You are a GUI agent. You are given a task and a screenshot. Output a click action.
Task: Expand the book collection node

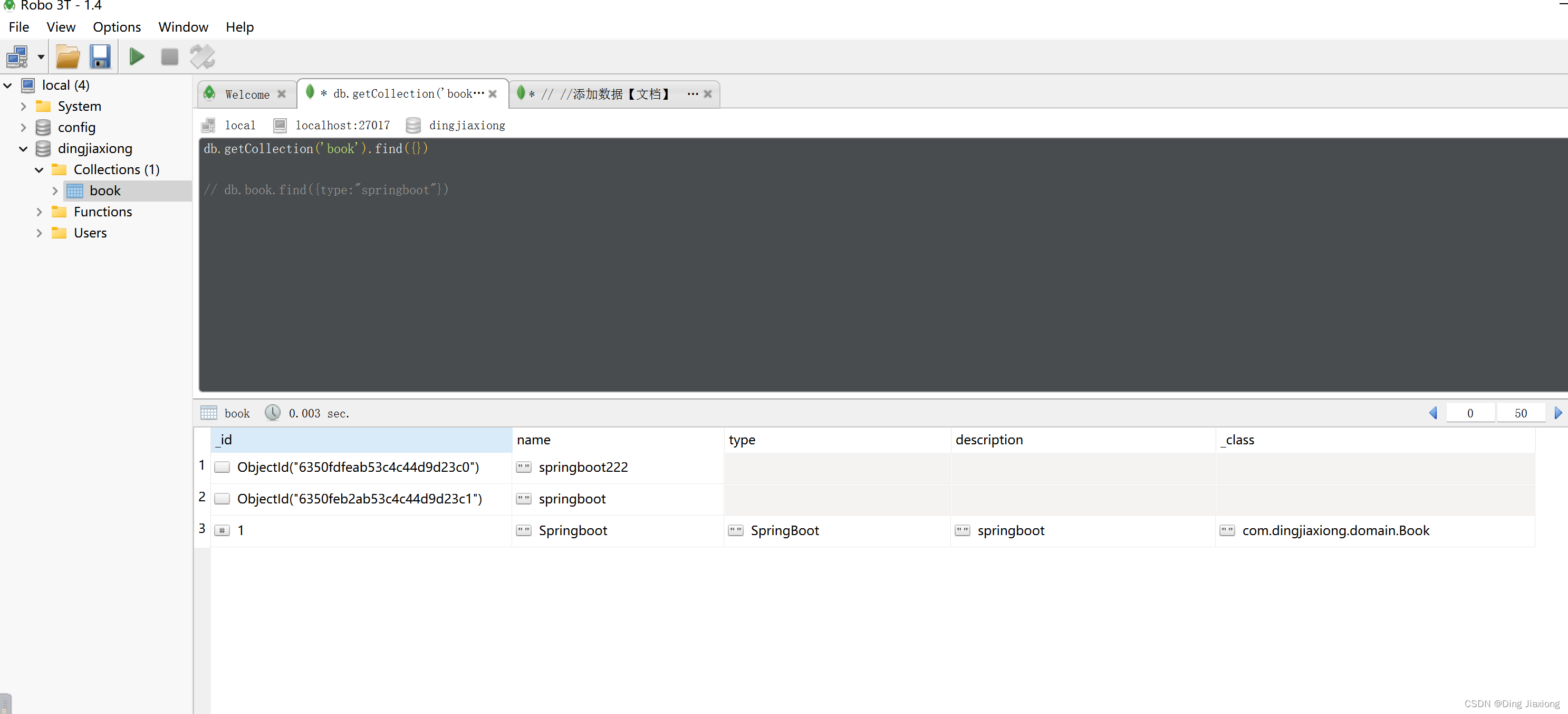[55, 191]
